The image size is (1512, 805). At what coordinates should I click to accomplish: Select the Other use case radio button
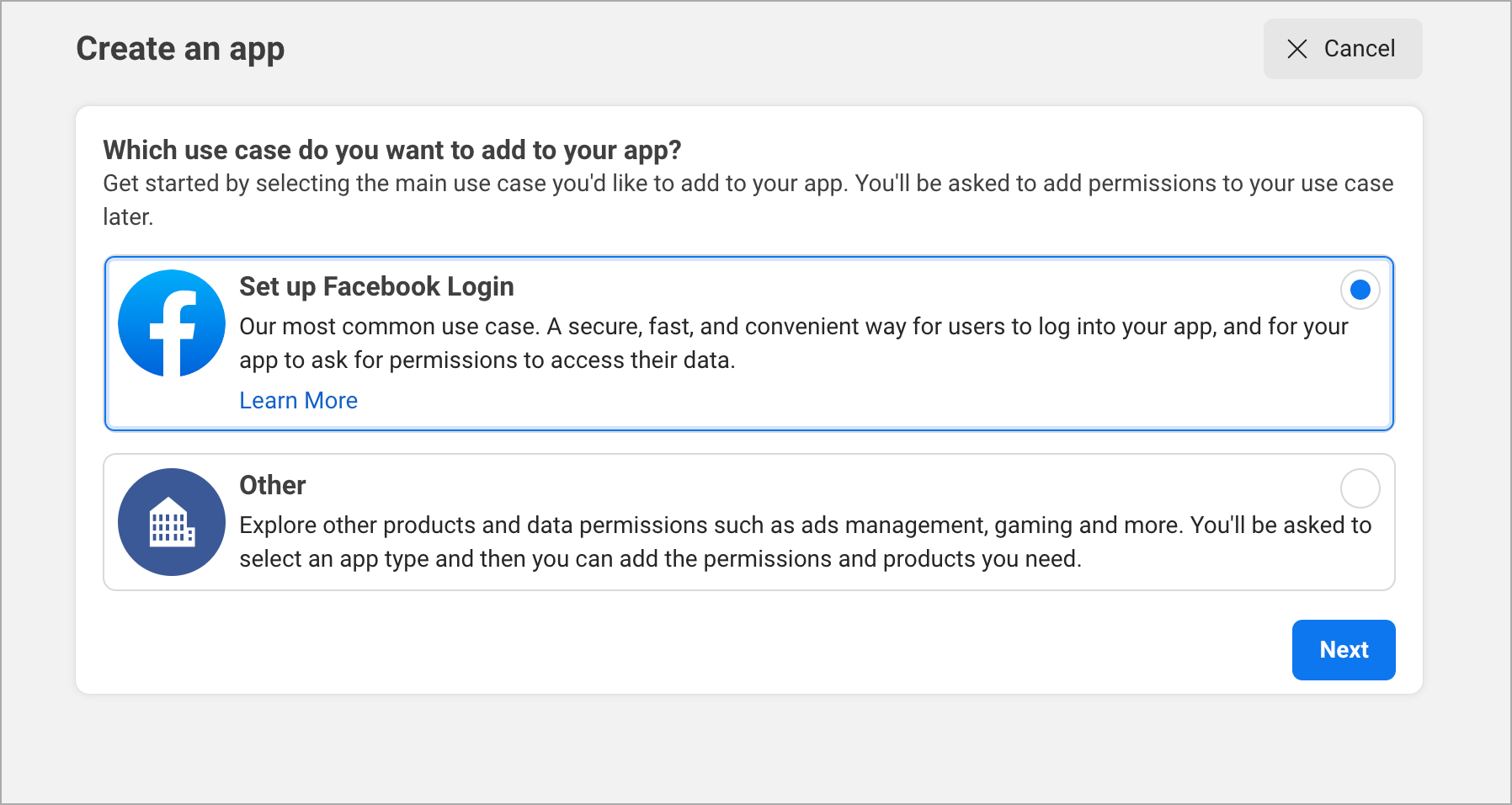[x=1360, y=488]
